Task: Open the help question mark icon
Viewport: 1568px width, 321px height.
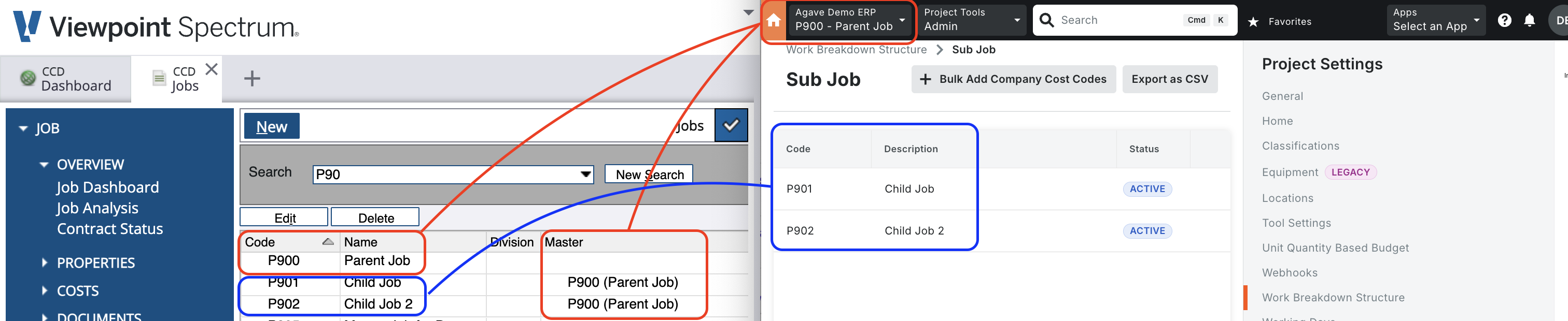Action: (1504, 21)
